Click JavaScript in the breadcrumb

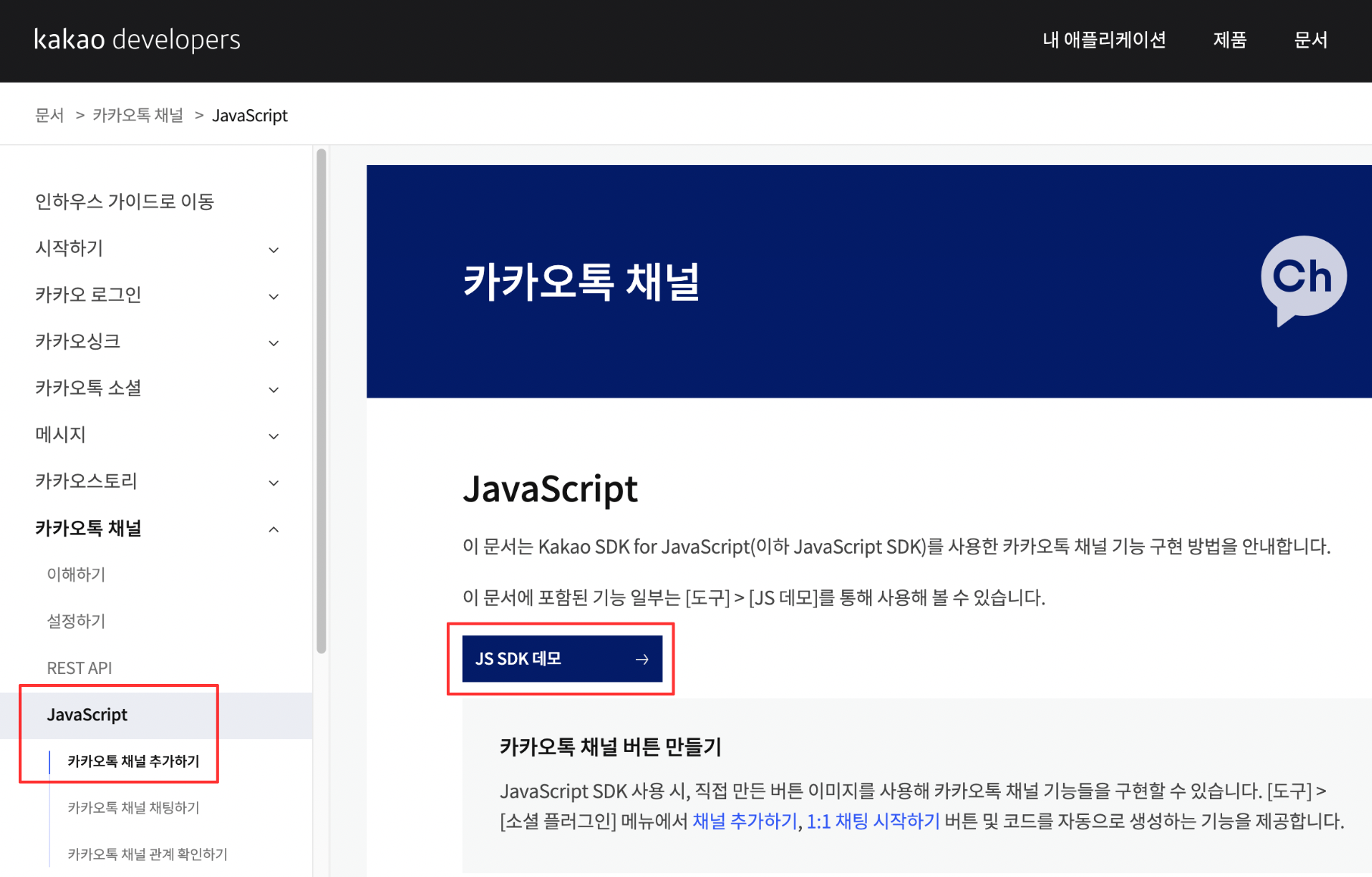tap(250, 115)
